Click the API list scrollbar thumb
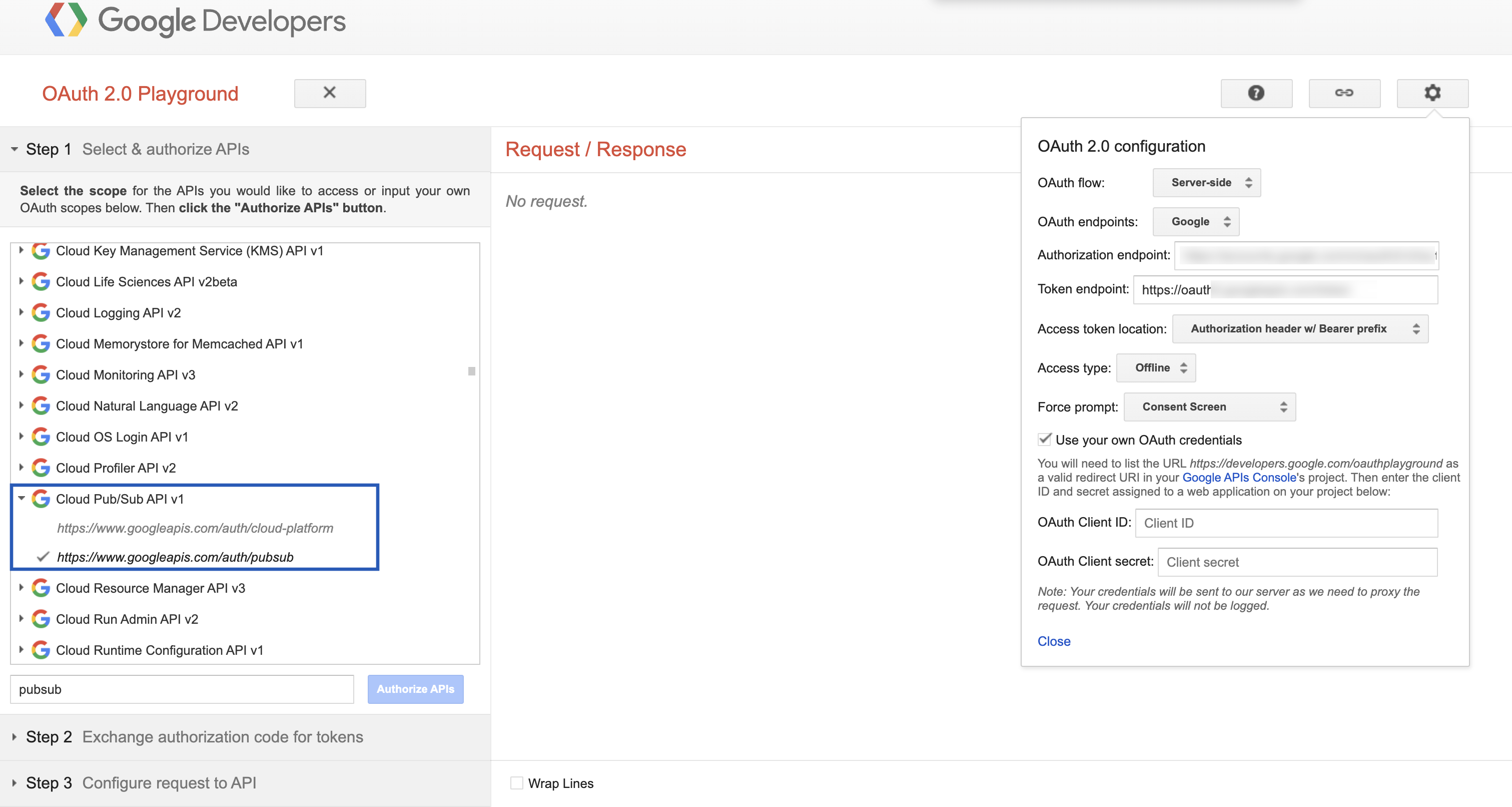Image resolution: width=1512 pixels, height=807 pixels. (471, 371)
